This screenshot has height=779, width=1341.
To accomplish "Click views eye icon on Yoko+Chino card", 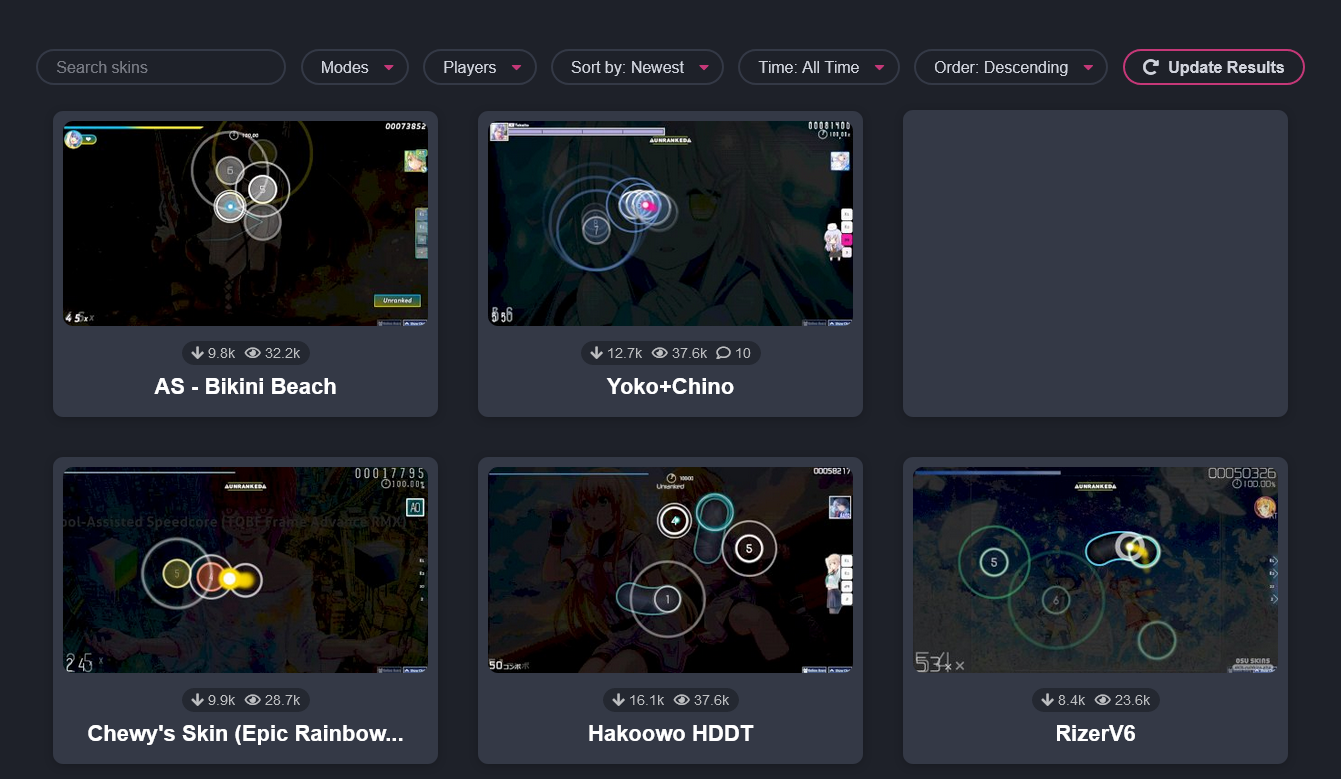I will click(660, 353).
